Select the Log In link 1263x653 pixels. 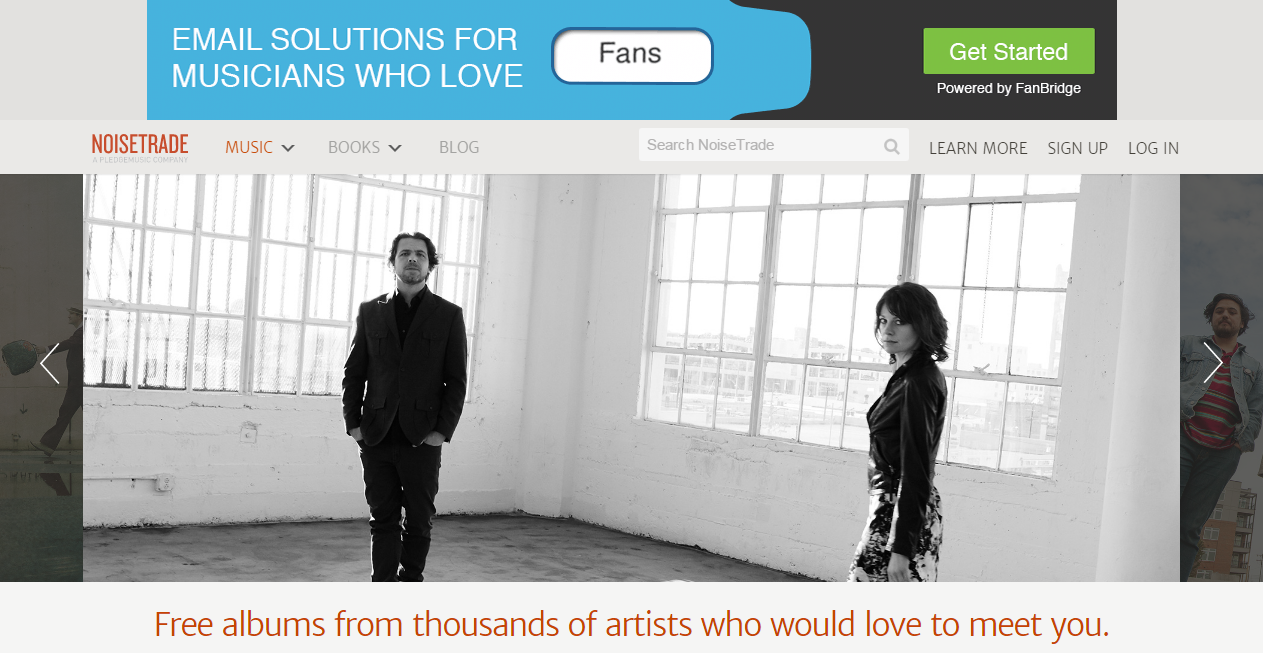(x=1154, y=148)
